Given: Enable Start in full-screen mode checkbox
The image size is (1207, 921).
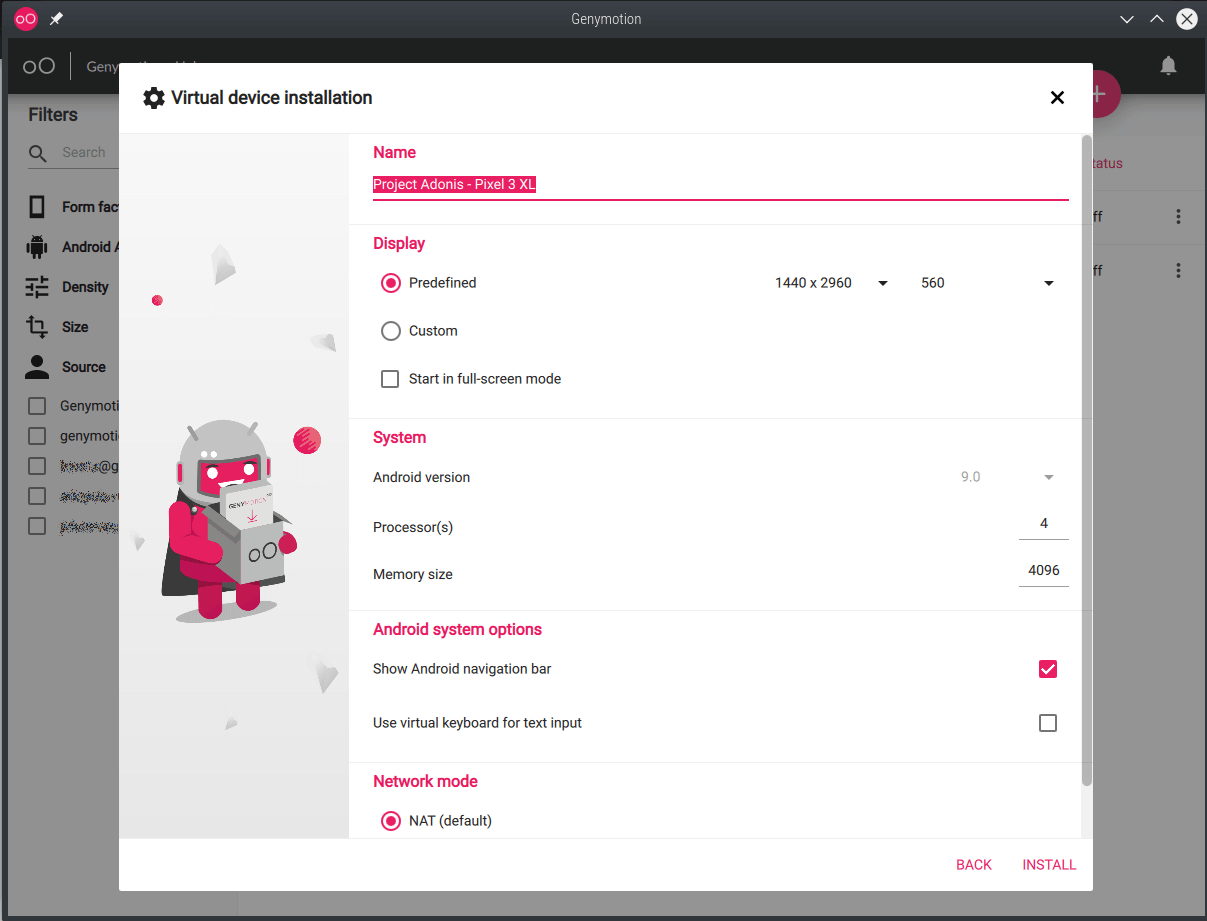Looking at the screenshot, I should (390, 379).
